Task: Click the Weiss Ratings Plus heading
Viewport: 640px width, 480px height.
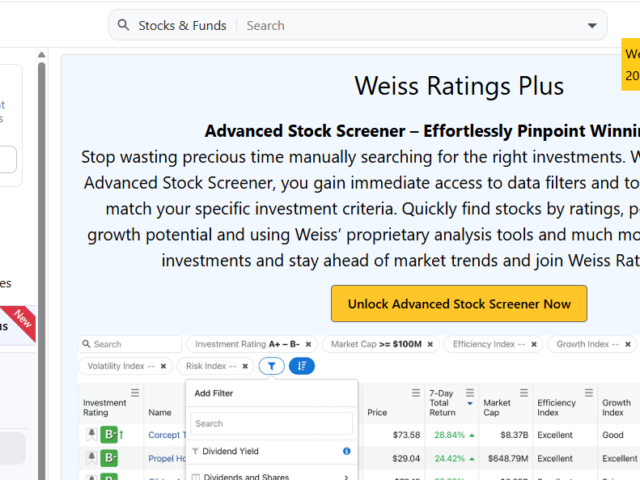Action: pos(459,86)
